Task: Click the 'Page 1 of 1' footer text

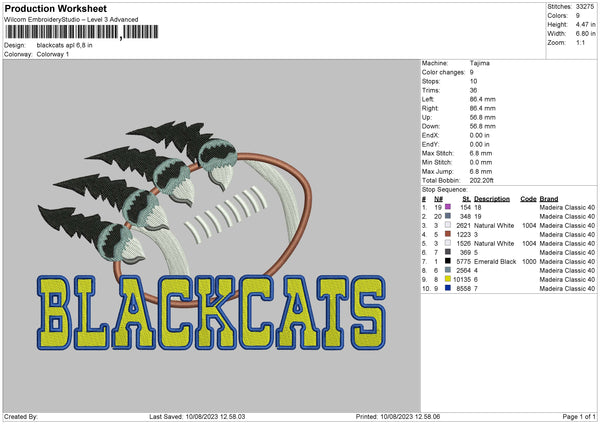Action: point(579,417)
